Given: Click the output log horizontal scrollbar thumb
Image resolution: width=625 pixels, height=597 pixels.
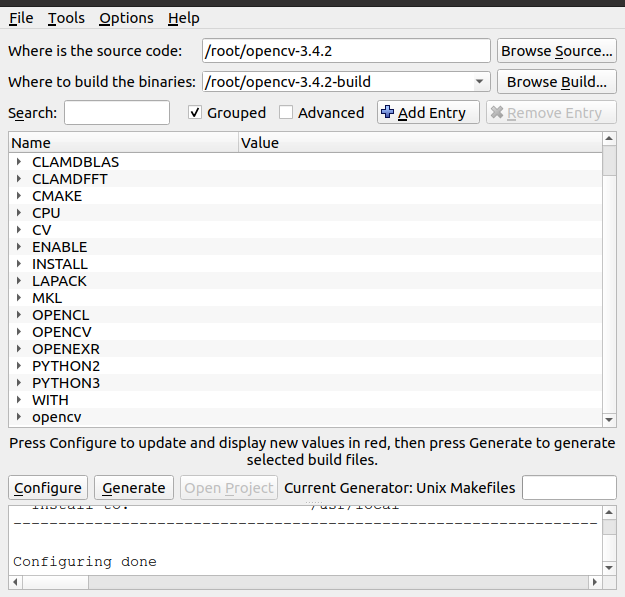Looking at the screenshot, I should click(55, 582).
